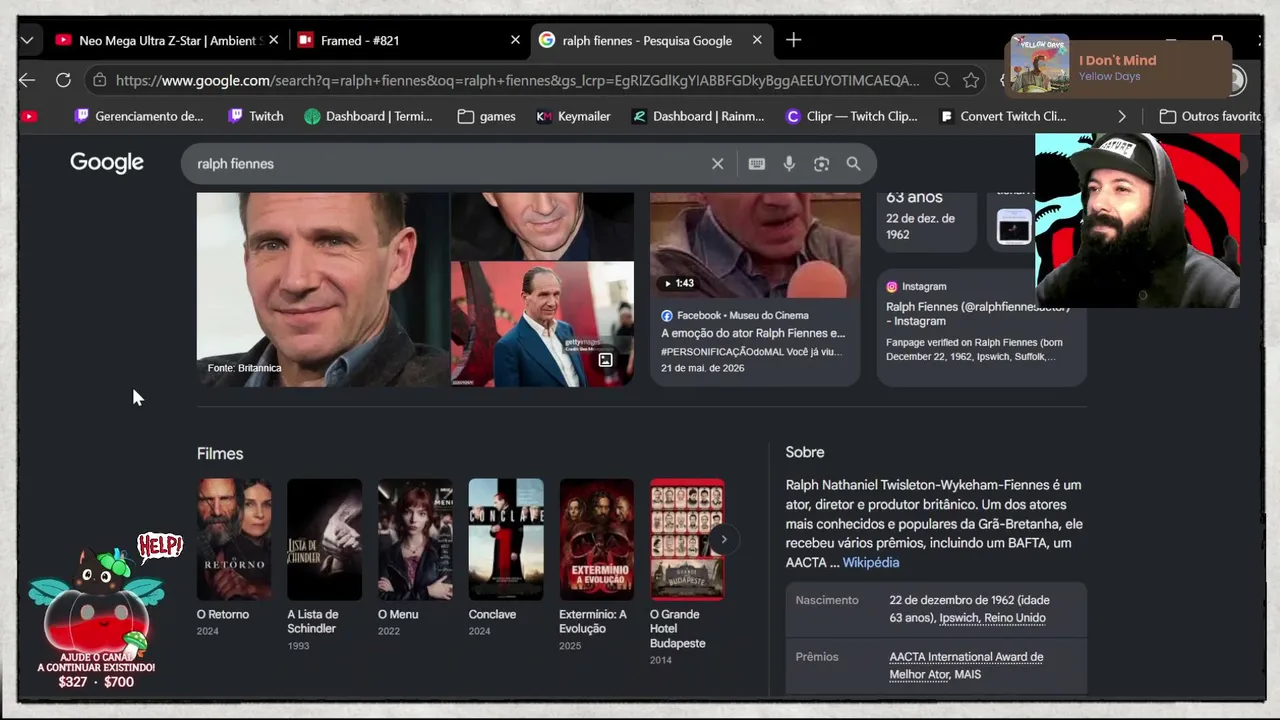This screenshot has height=720, width=1280.
Task: Select the O Menu movie title
Action: [398, 614]
